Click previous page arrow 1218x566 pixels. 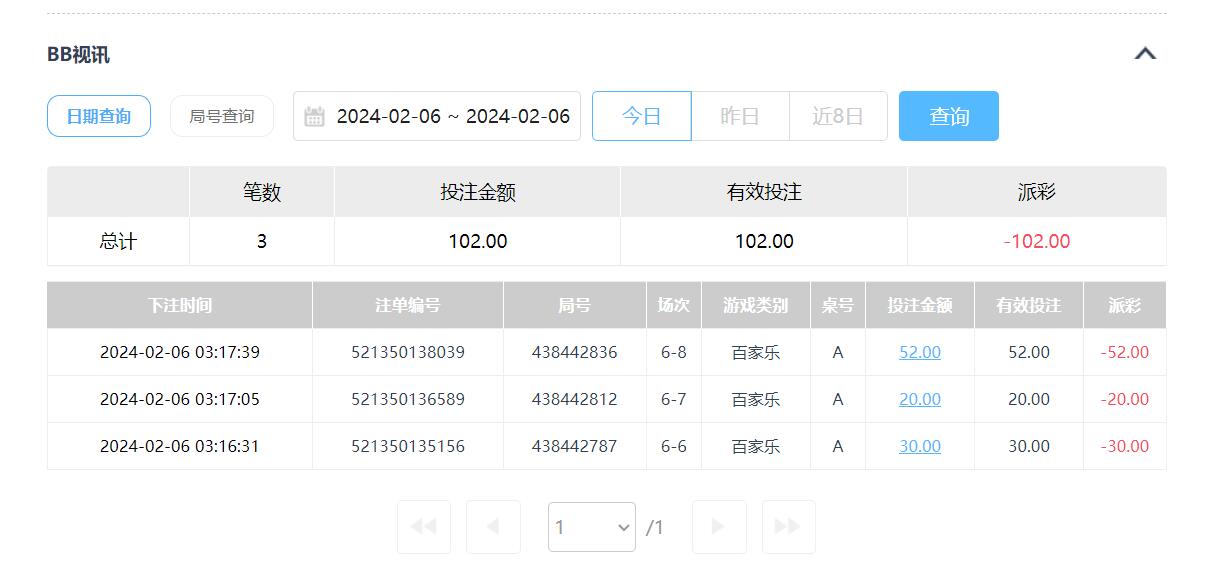point(493,527)
